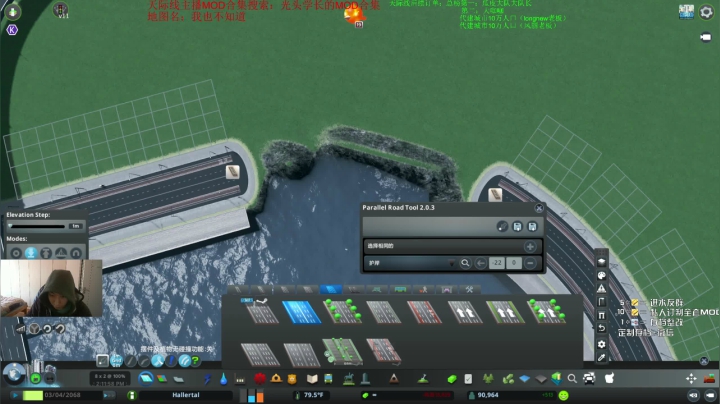Screen dimensions: 720x404
Task: Open the 护岸 network dropdown
Action: (411, 263)
